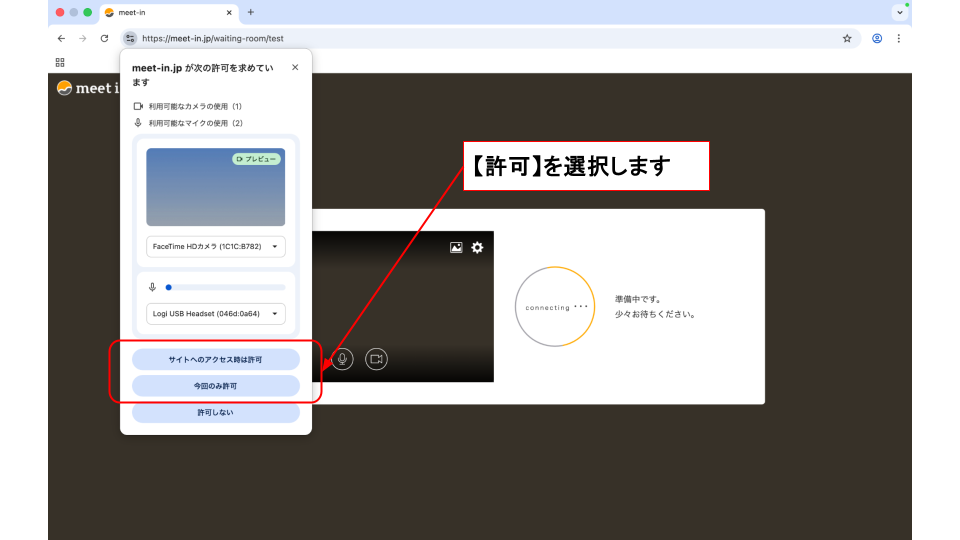Expand the Logi USB Headset dropdown
Screen dimensions: 960x540
tap(216, 314)
